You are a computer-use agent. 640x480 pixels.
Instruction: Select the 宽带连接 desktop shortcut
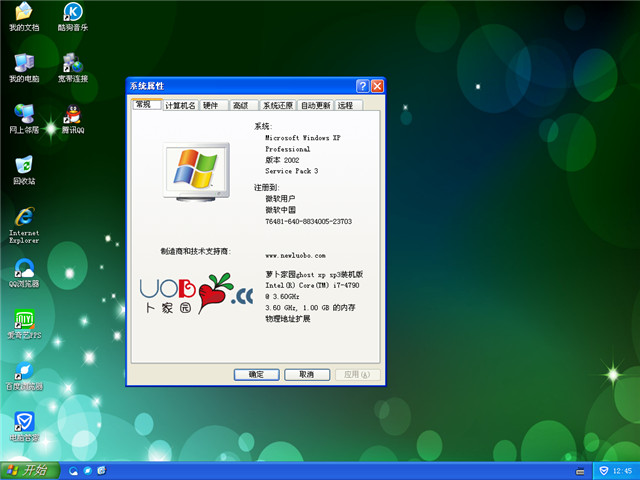(73, 68)
